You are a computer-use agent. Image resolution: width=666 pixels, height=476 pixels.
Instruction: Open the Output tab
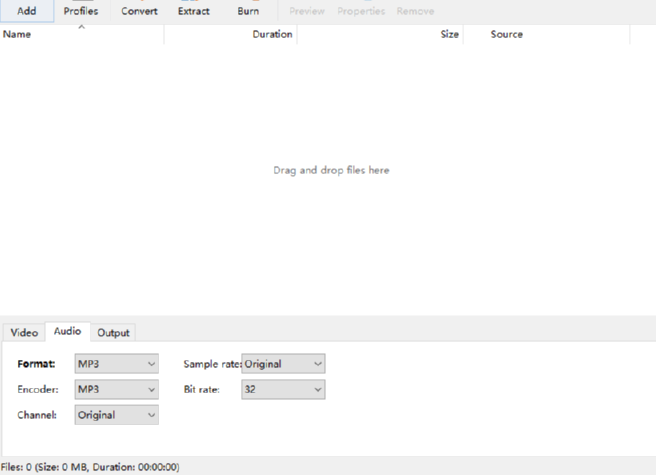pos(113,332)
